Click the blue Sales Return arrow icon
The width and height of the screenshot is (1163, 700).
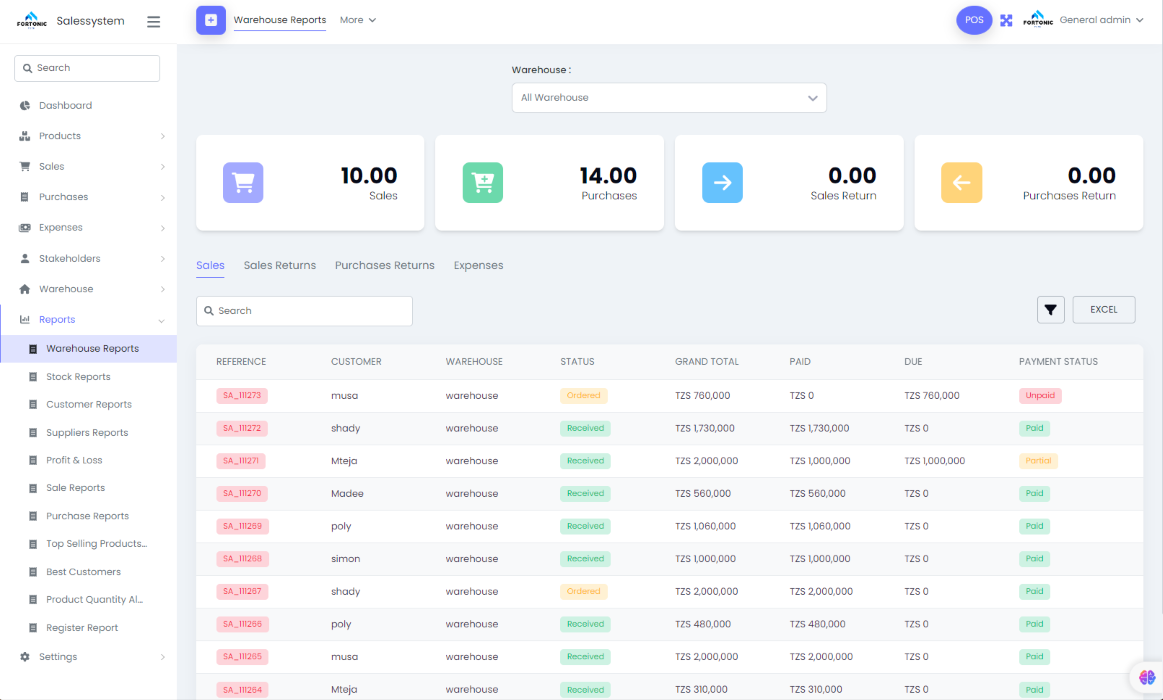click(722, 183)
